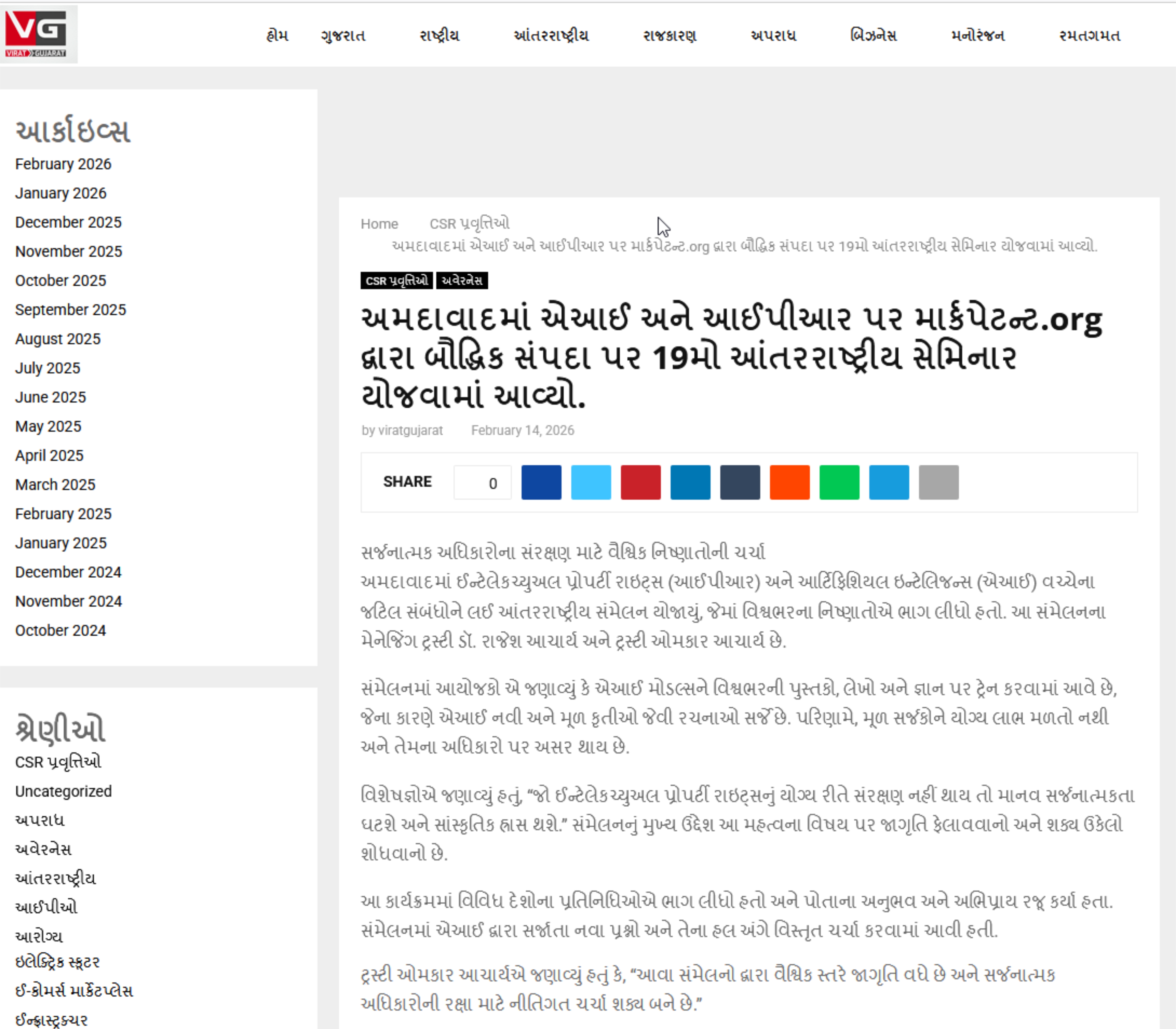Click the light cyan share button
This screenshot has width=1176, height=1029.
(x=591, y=482)
